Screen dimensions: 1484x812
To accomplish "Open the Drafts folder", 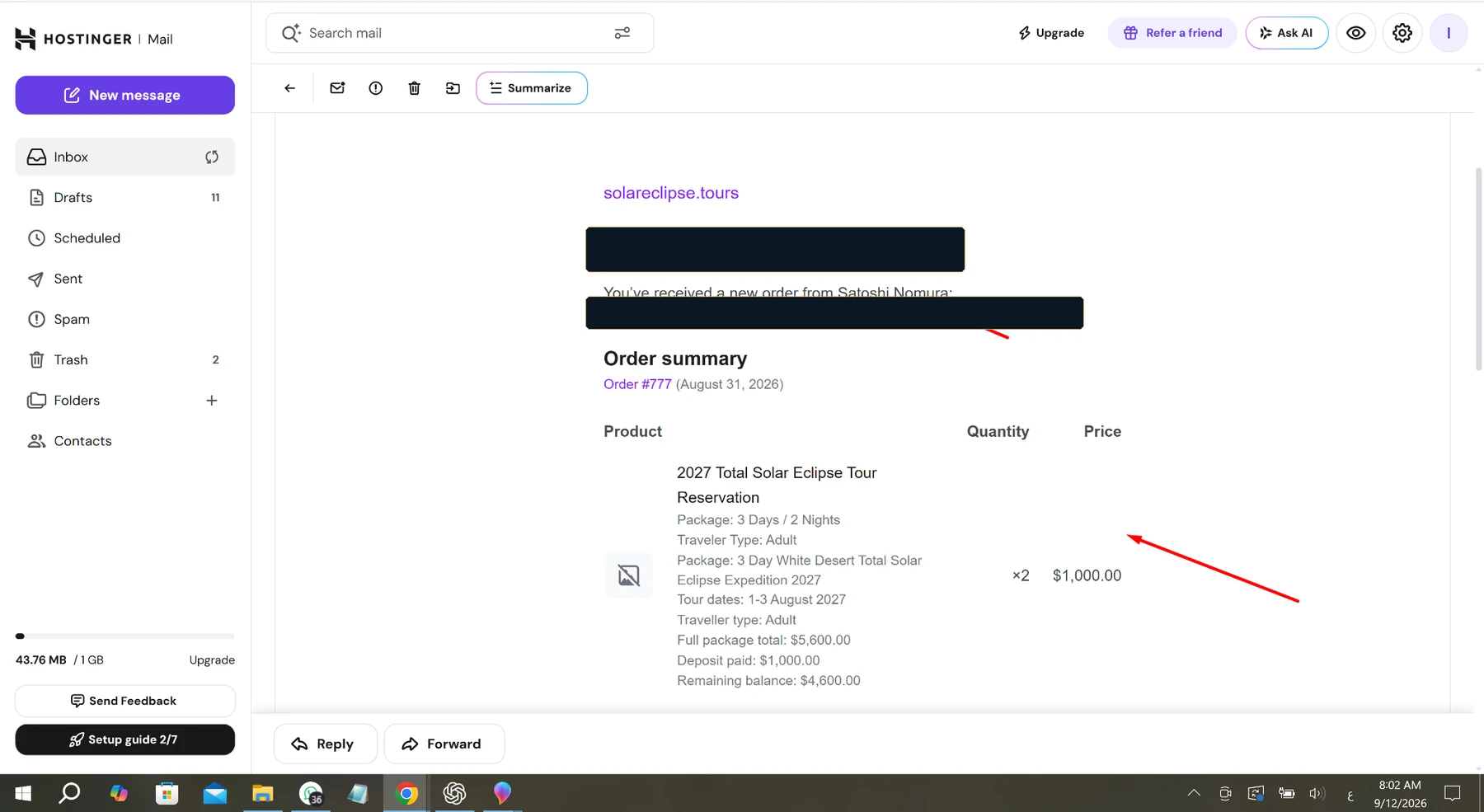I will [125, 197].
